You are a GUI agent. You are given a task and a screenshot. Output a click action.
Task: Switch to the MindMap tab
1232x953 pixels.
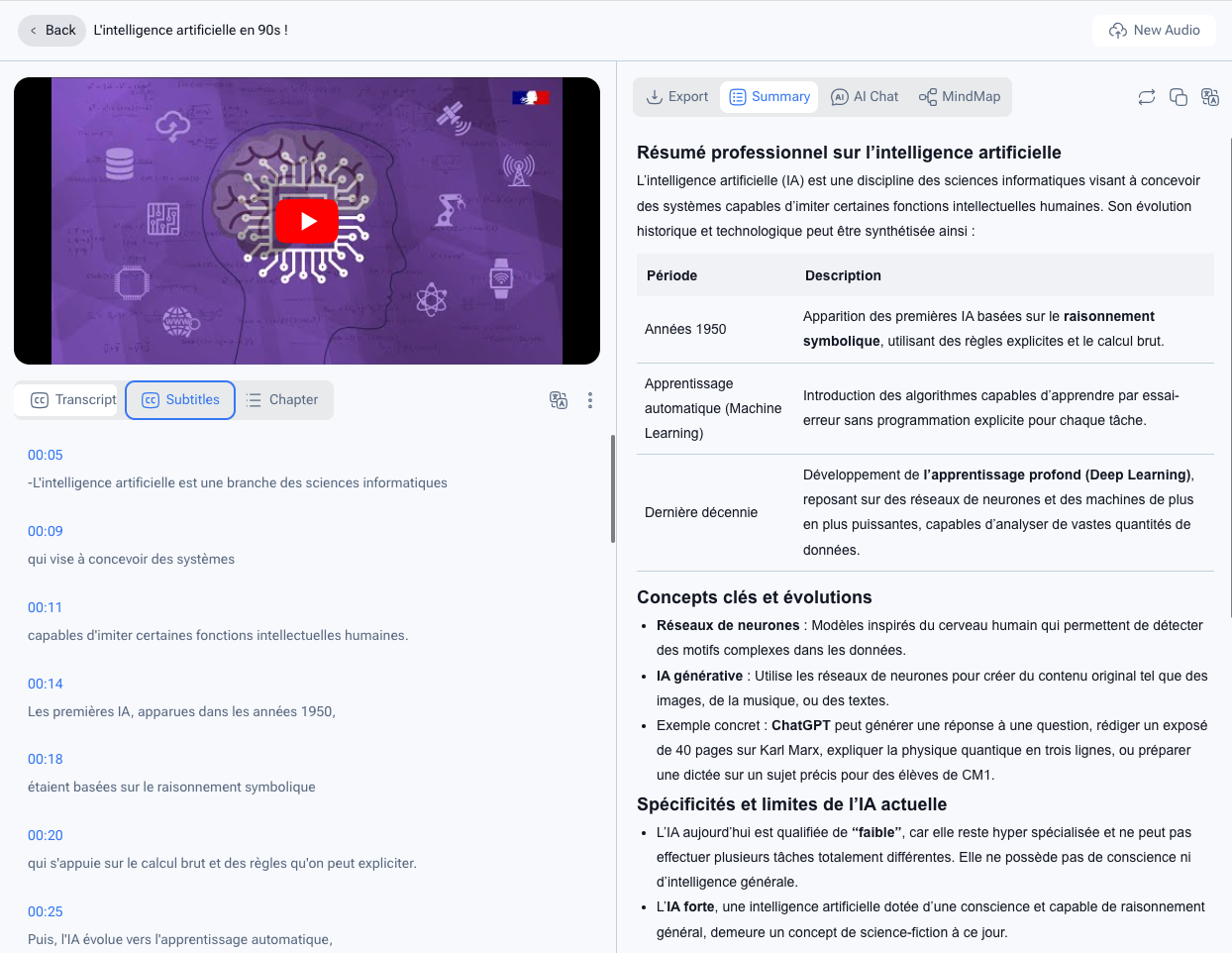tap(960, 96)
